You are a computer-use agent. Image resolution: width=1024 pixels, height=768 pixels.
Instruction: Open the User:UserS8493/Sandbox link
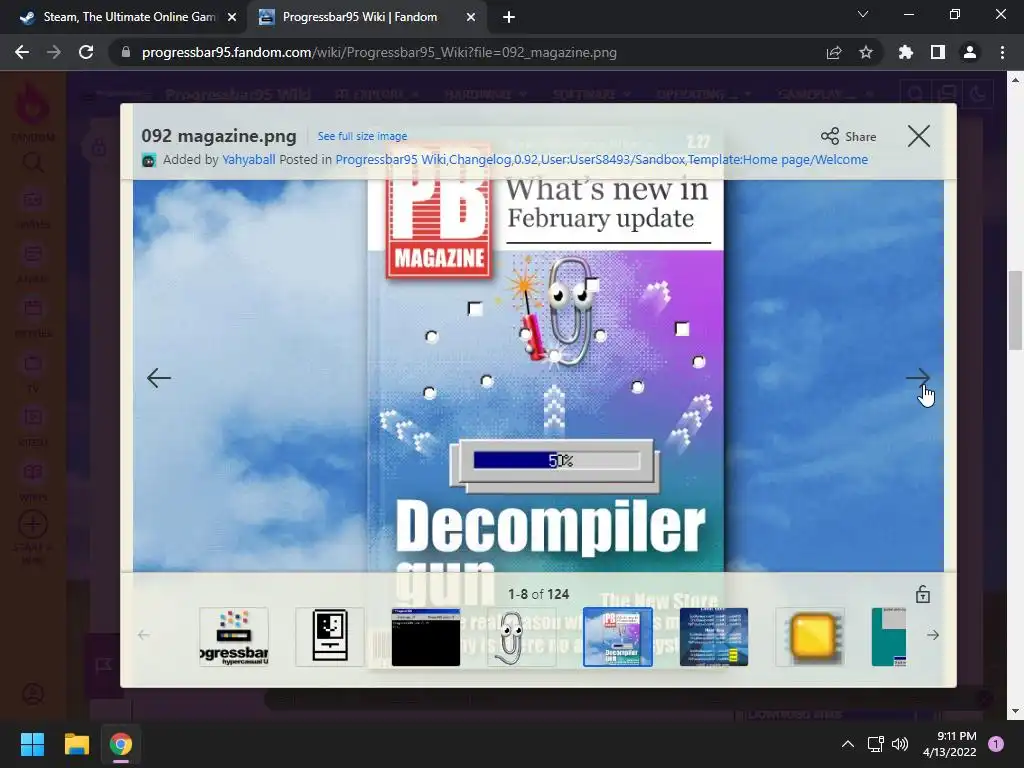(x=613, y=159)
